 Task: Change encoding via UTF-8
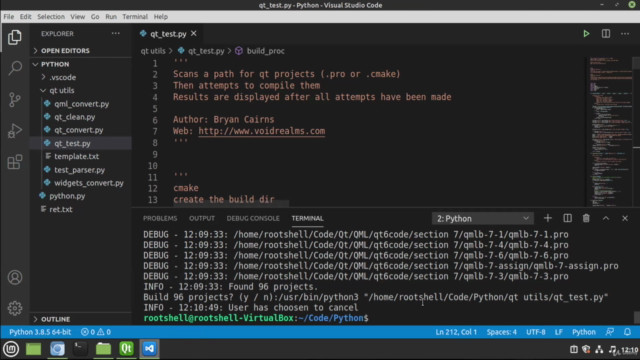pos(536,332)
